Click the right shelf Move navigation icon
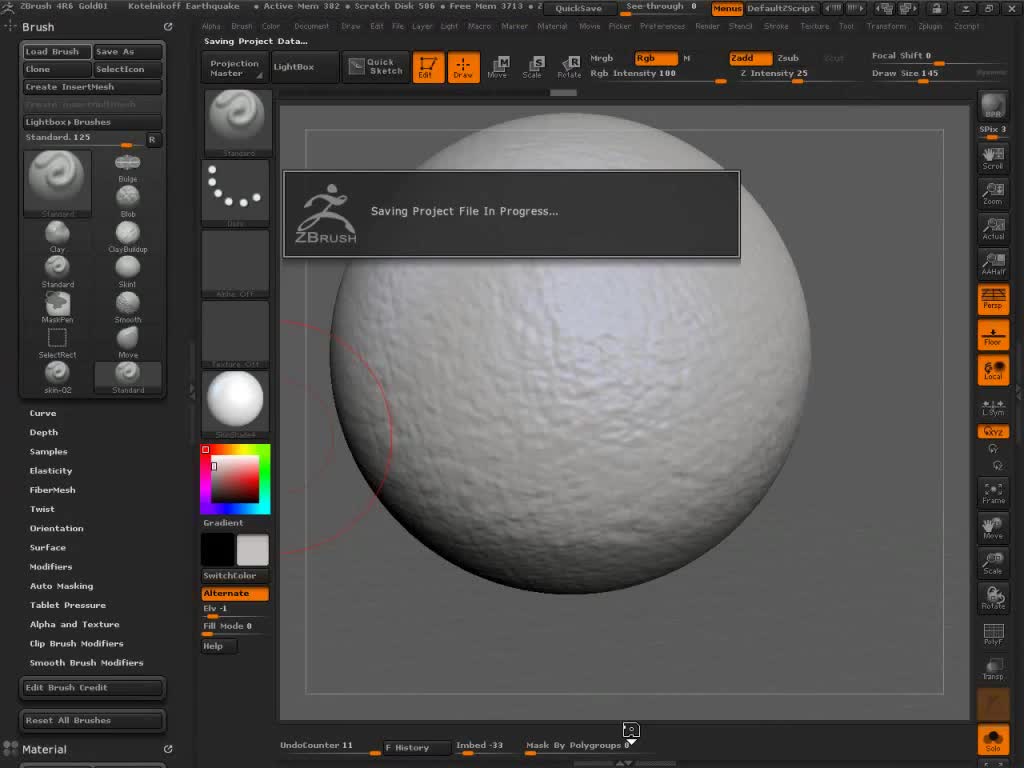1024x768 pixels. click(993, 528)
